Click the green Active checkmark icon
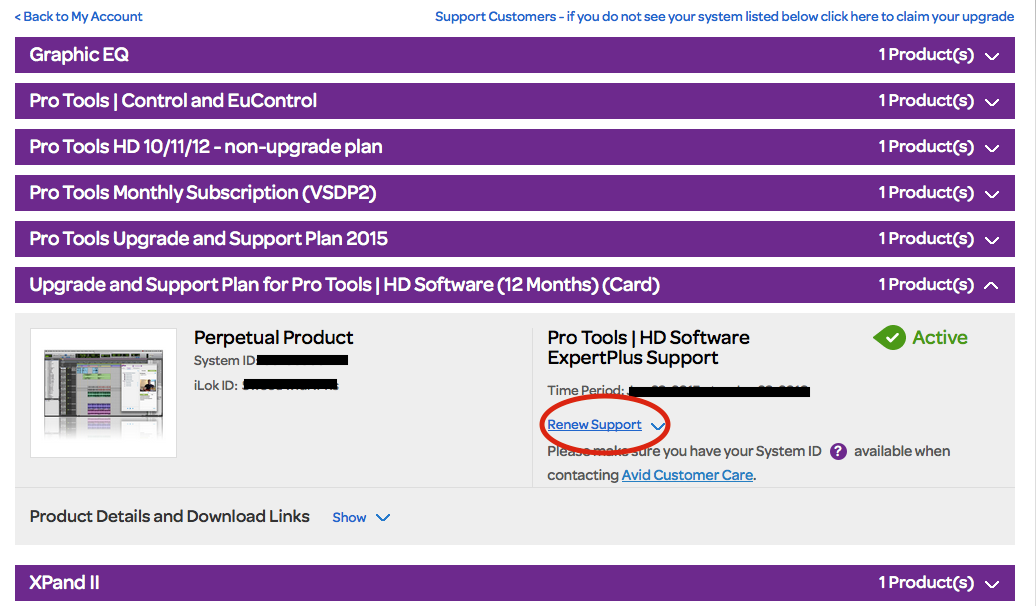 [x=889, y=338]
